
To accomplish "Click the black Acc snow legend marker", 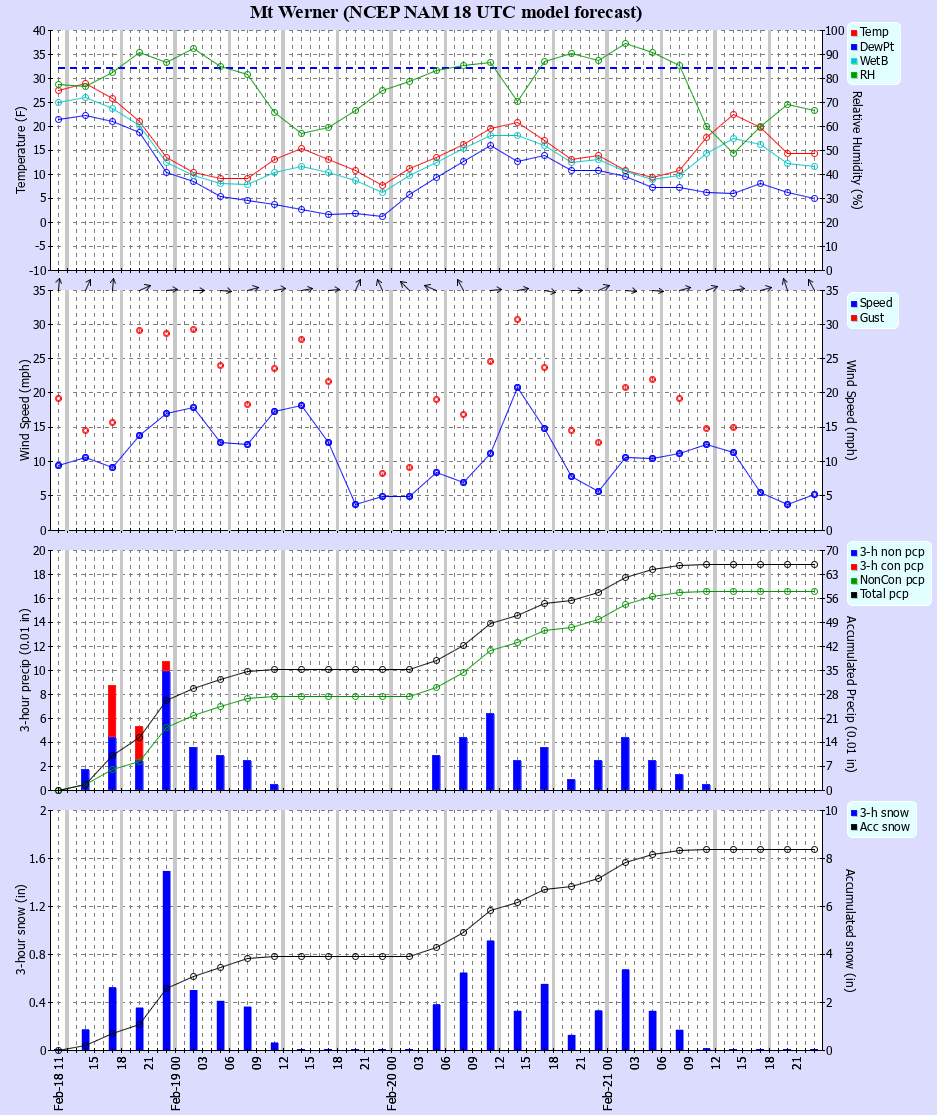I will click(x=854, y=826).
